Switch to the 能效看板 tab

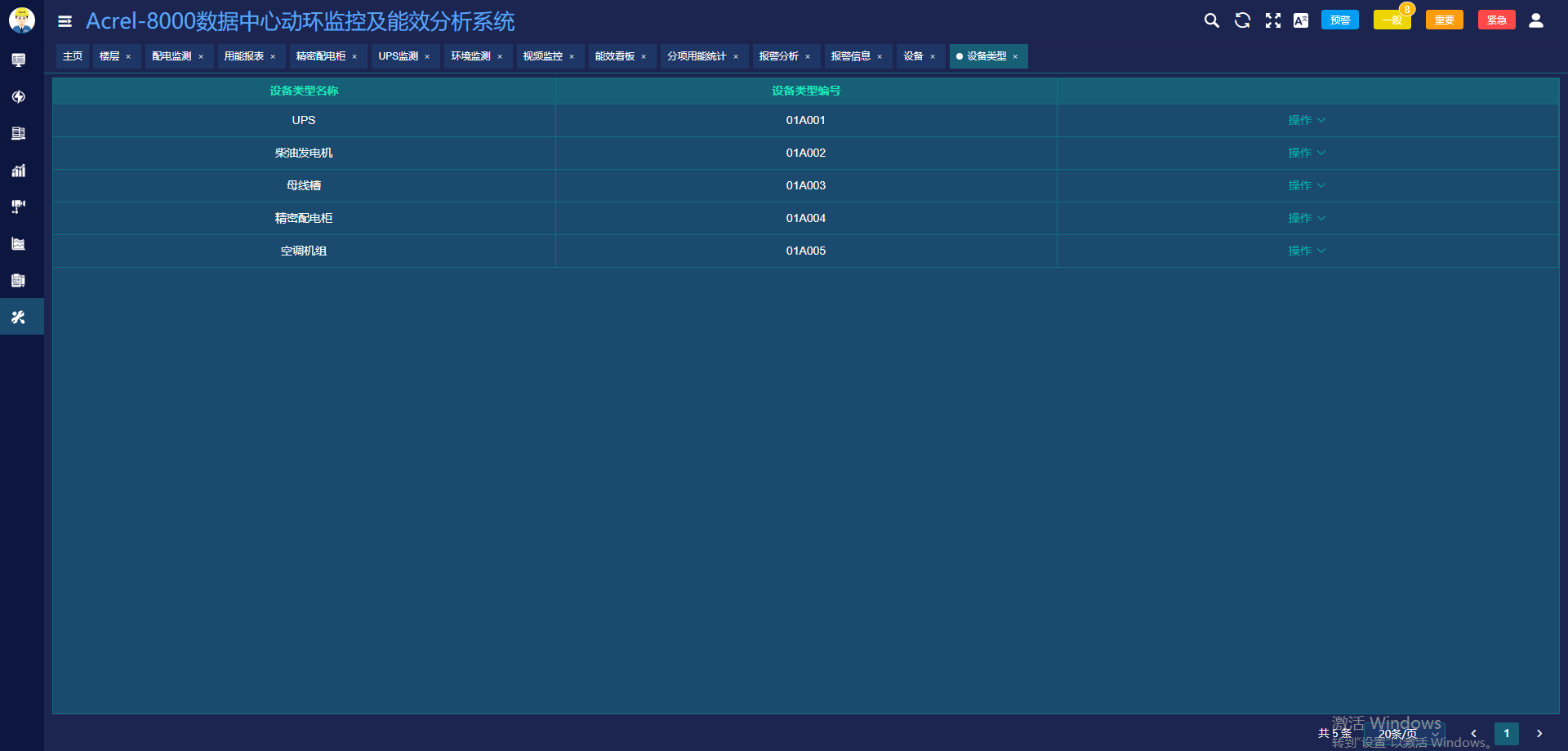[x=615, y=56]
